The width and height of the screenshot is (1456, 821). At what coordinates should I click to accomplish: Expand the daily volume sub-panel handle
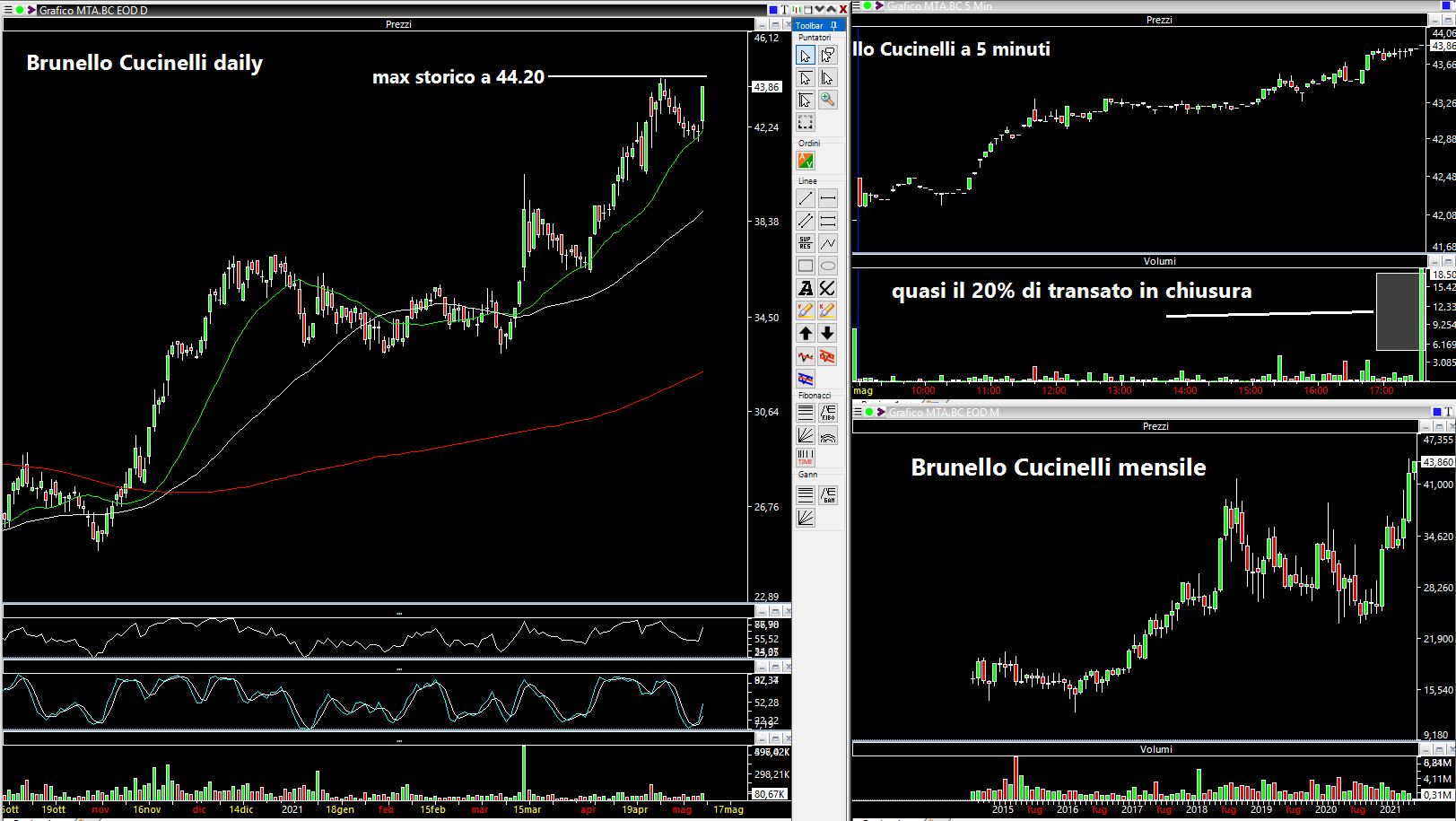pos(398,740)
